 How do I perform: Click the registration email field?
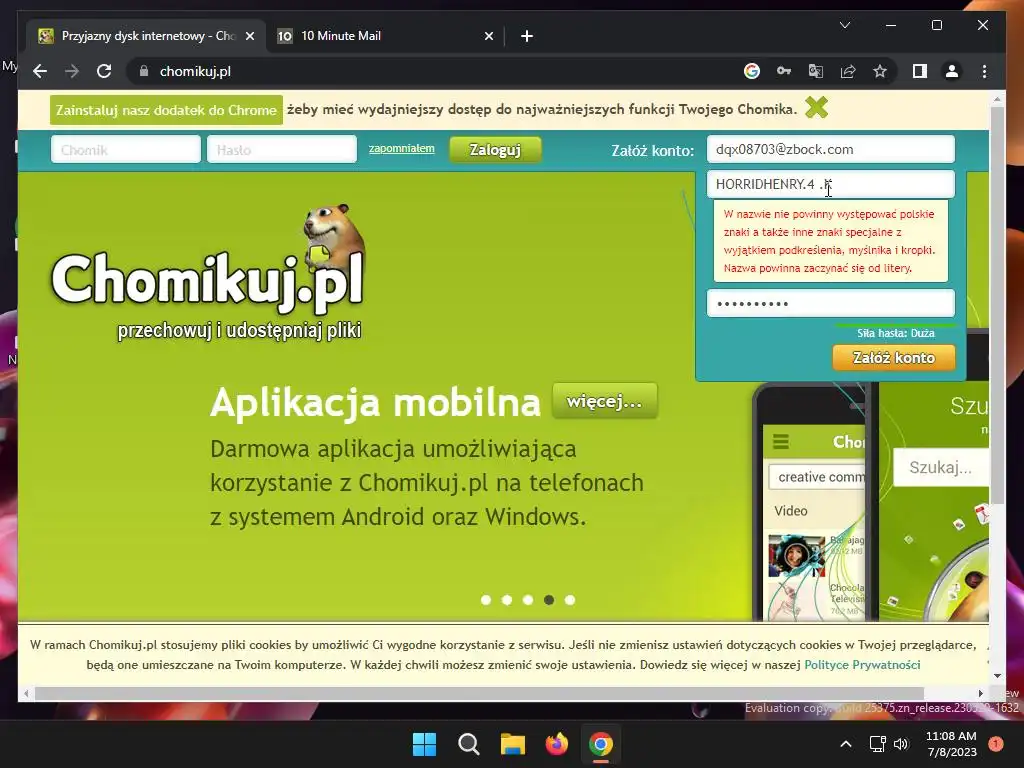pyautogui.click(x=830, y=149)
